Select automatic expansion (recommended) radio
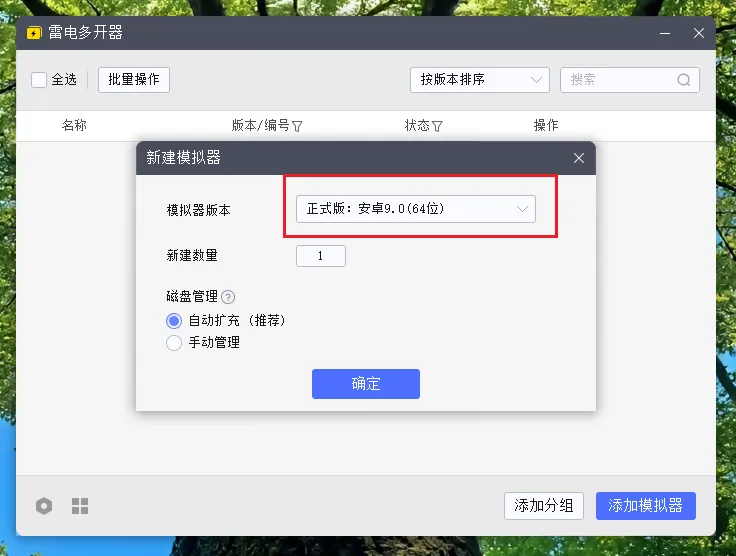This screenshot has width=736, height=556. 174,321
